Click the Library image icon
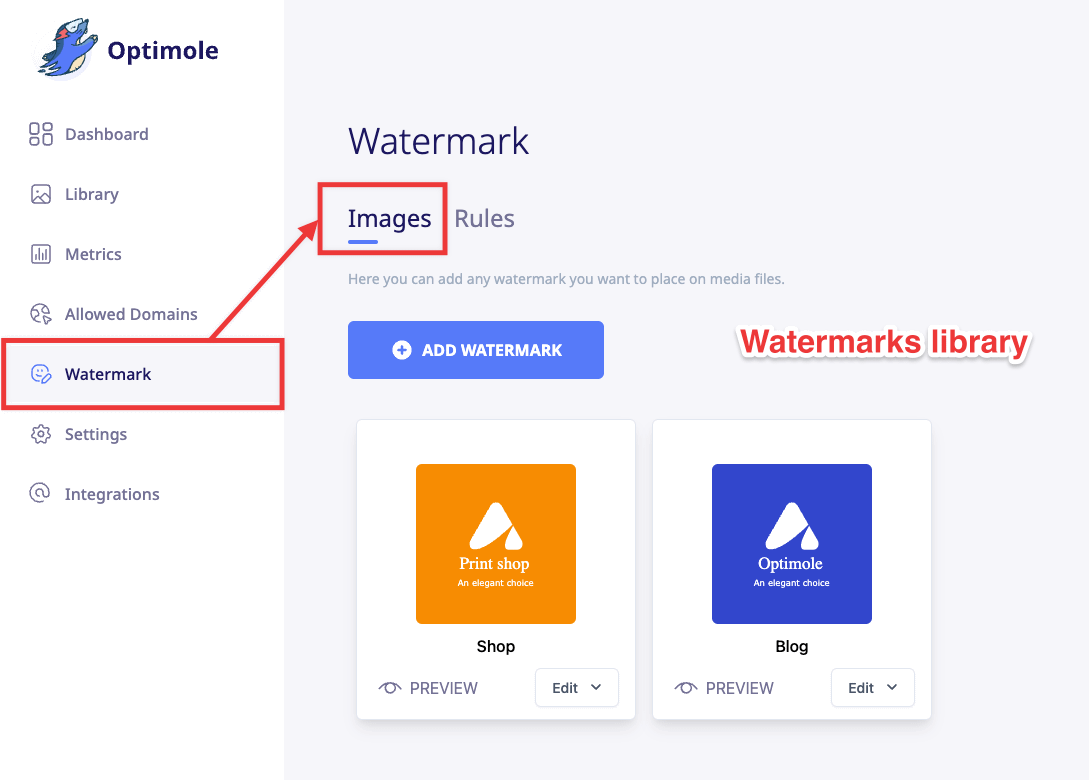The image size is (1089, 780). tap(41, 194)
